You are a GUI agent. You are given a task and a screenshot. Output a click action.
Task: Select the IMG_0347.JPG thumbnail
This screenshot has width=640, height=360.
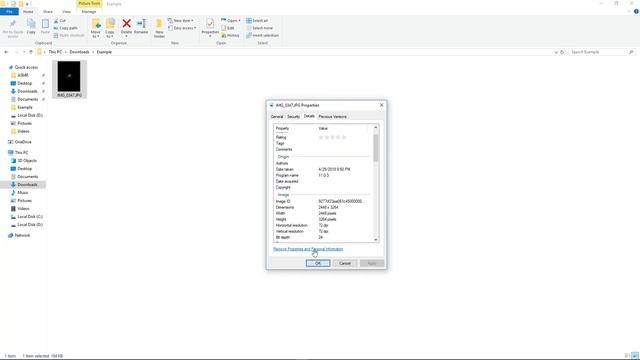pos(69,79)
